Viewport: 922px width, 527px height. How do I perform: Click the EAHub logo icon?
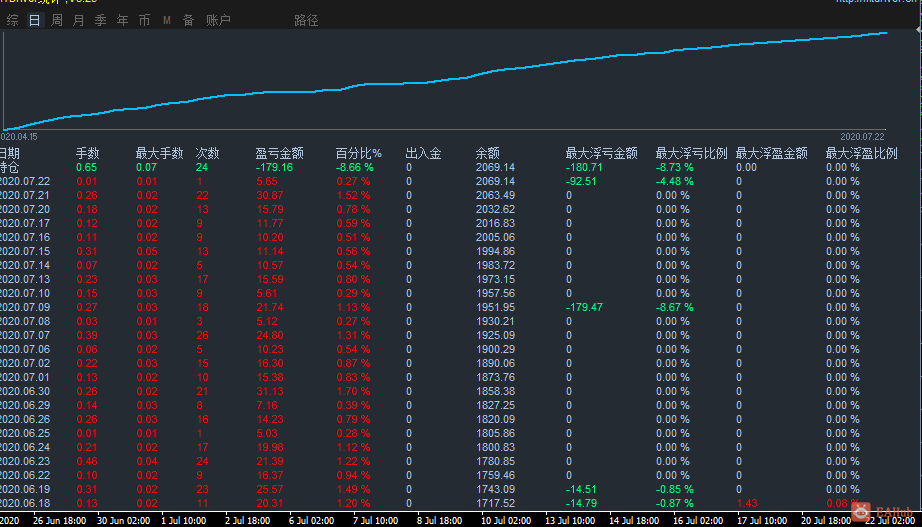[861, 512]
